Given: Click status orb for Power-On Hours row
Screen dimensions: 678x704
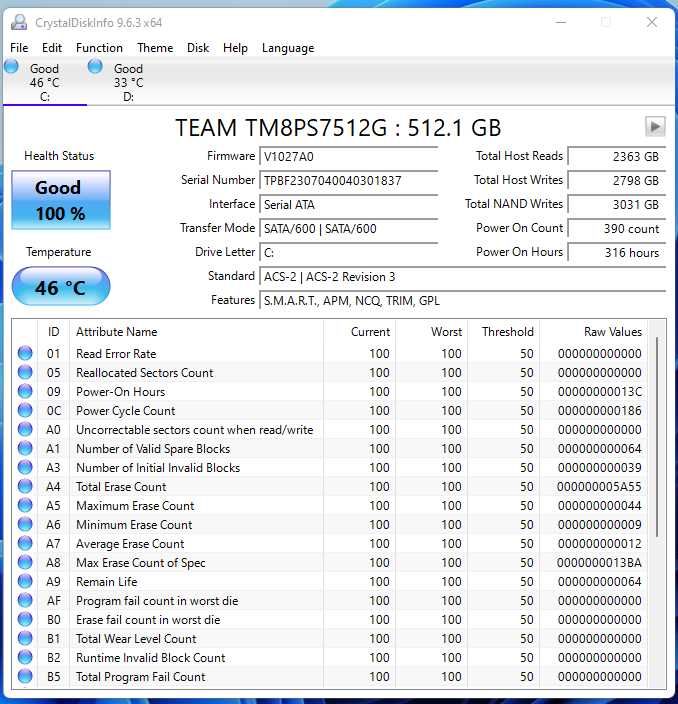Looking at the screenshot, I should 25,391.
